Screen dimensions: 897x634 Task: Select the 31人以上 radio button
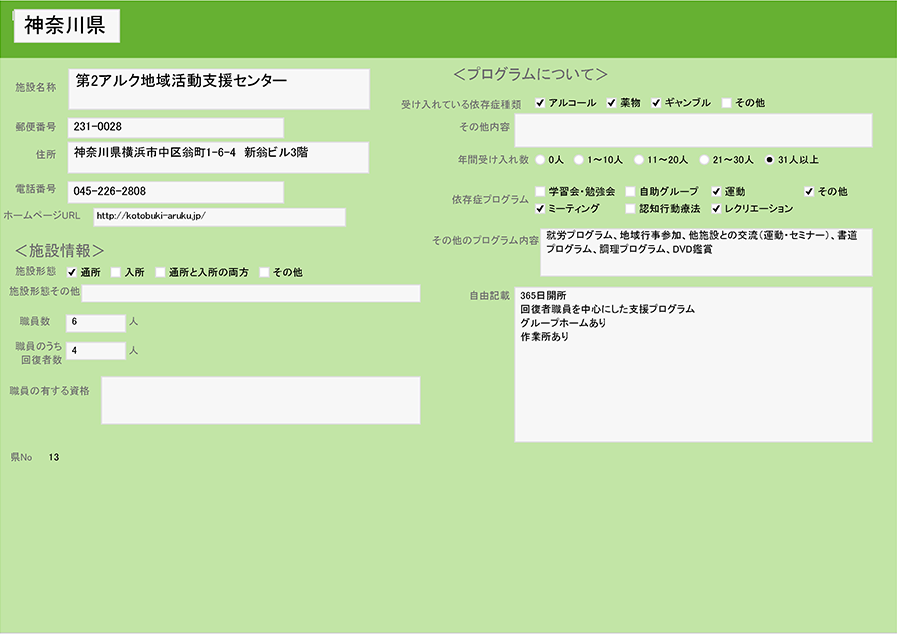(769, 159)
